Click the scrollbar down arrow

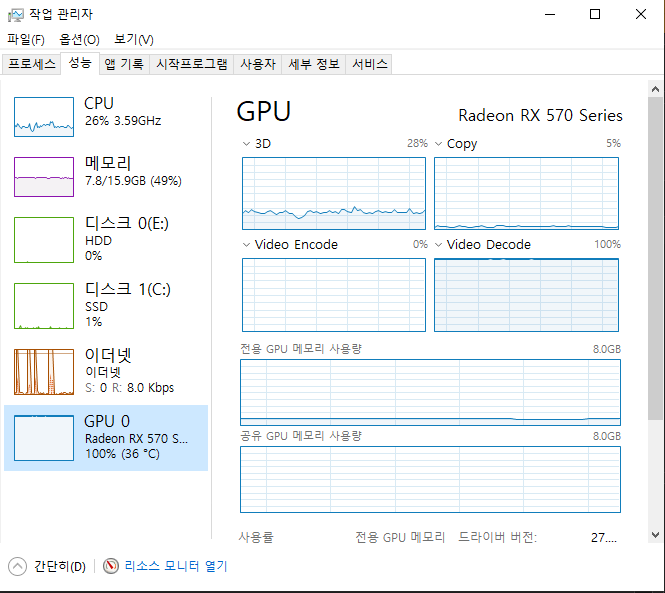coord(655,535)
